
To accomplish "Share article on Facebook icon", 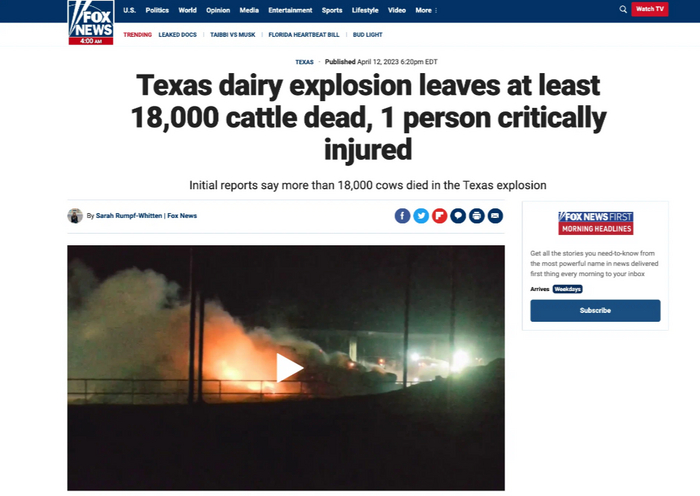I will pos(402,216).
